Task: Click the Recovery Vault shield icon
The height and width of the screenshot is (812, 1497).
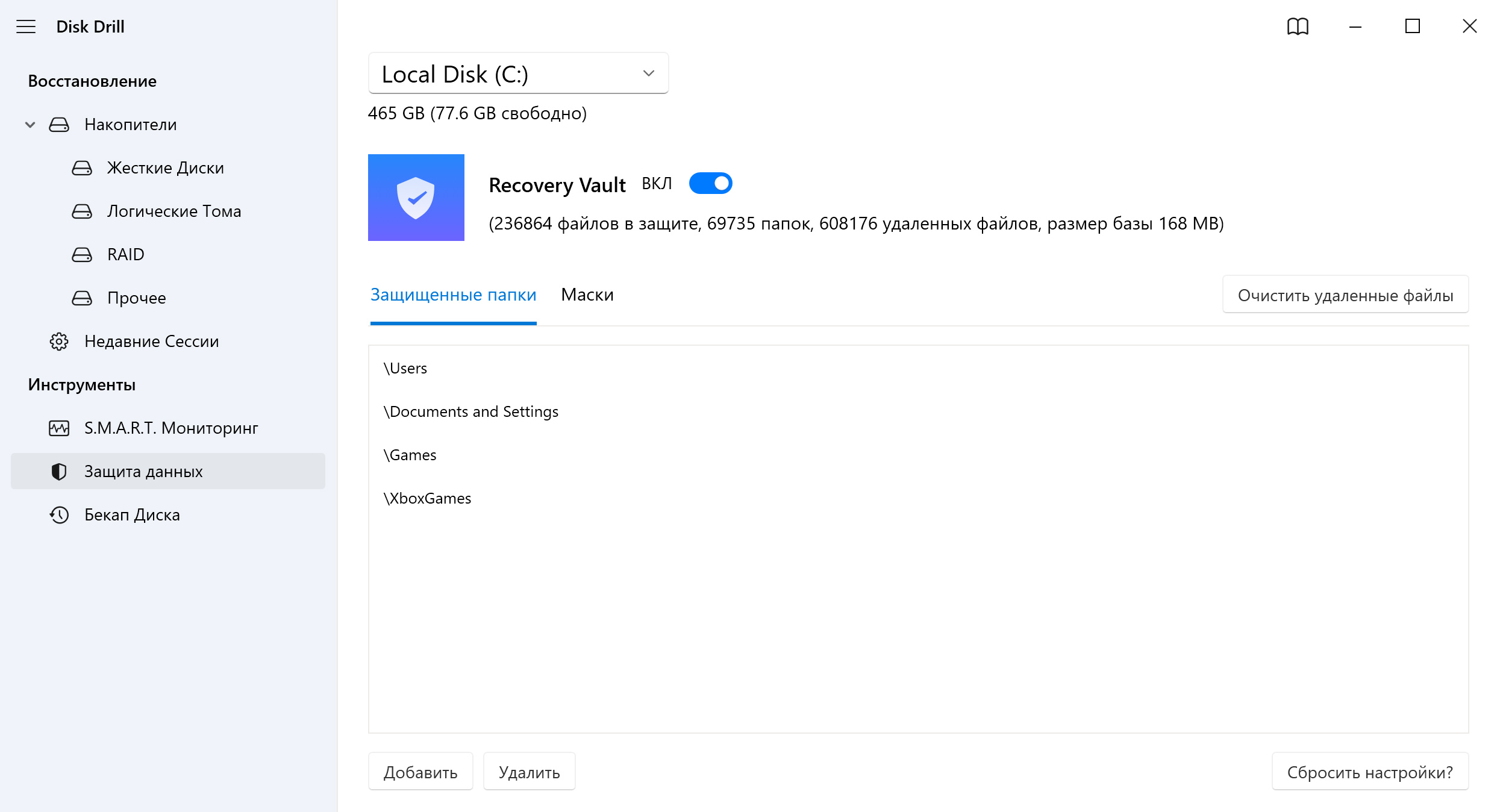Action: [416, 197]
